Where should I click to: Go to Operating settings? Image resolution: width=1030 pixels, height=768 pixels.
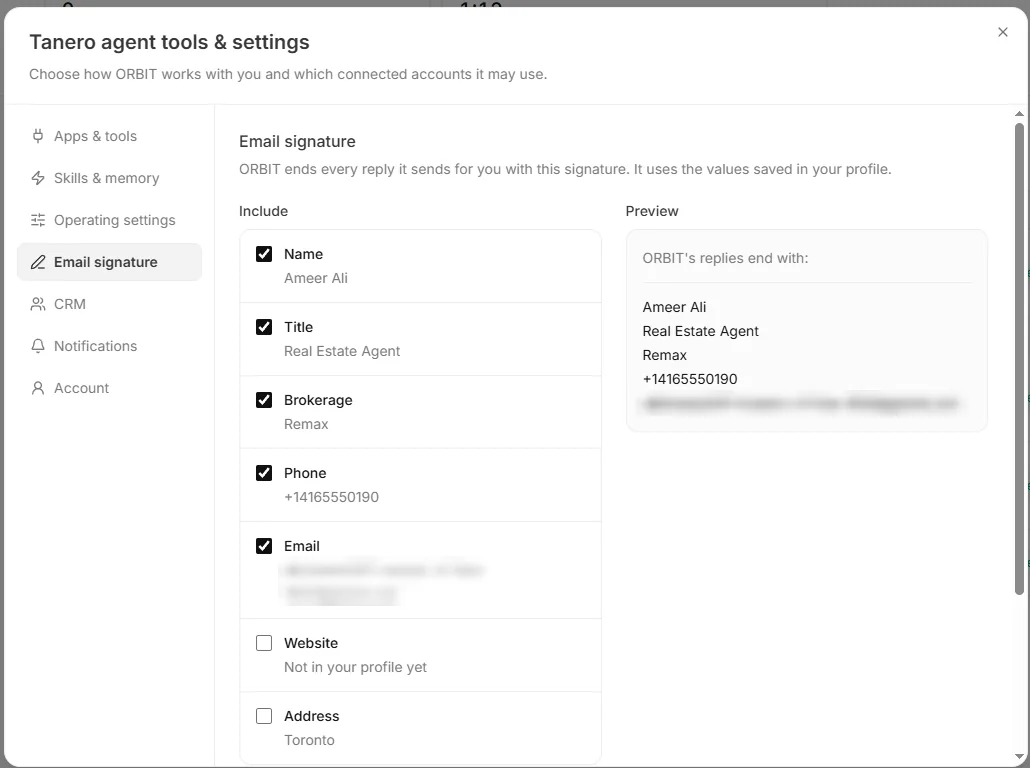[109, 220]
